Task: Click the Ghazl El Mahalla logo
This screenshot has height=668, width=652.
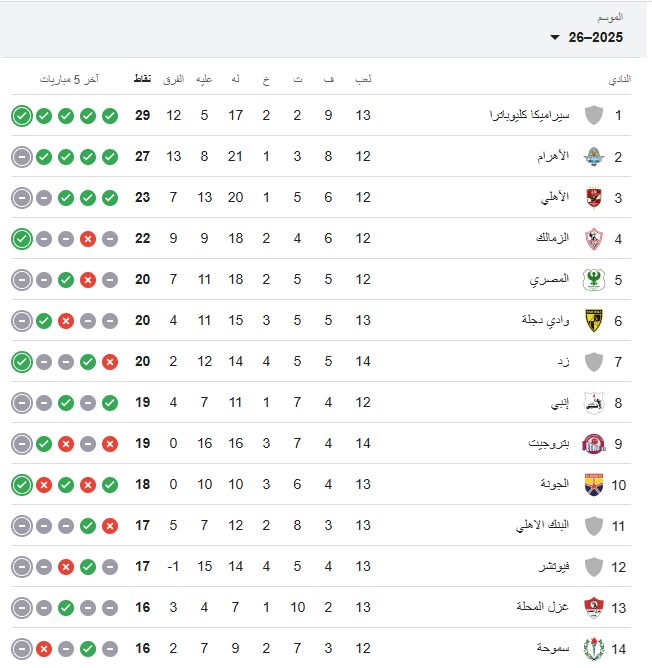Action: [594, 607]
